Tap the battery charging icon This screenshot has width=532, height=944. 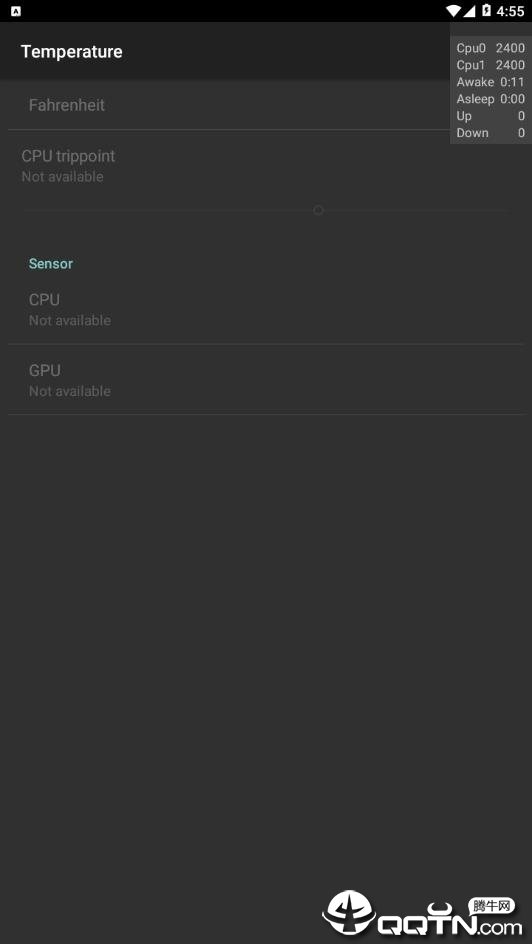486,11
